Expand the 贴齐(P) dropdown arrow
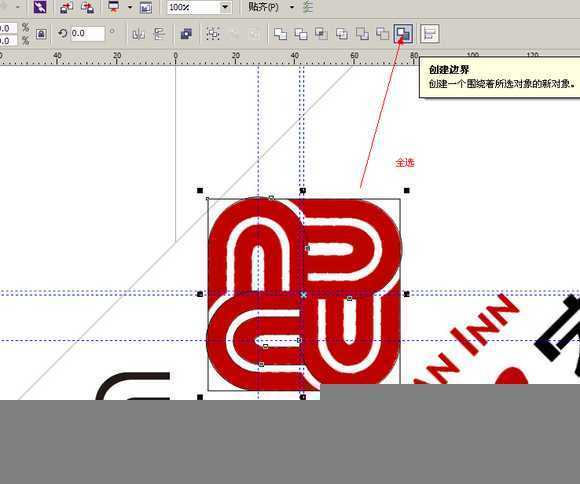 point(291,7)
